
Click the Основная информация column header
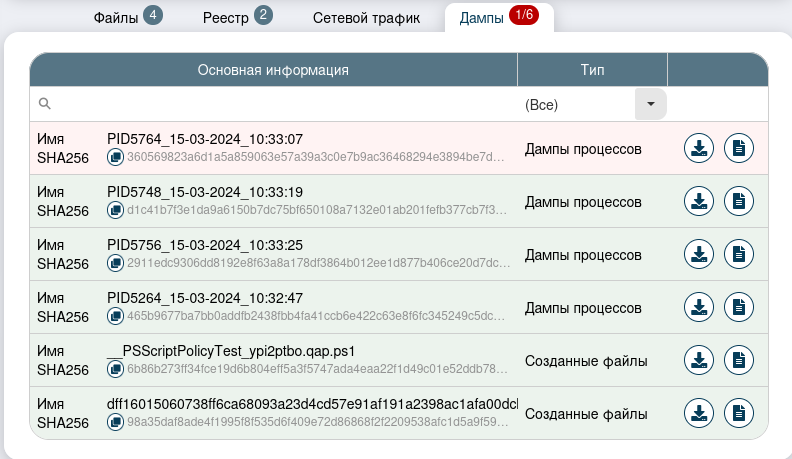[273, 70]
